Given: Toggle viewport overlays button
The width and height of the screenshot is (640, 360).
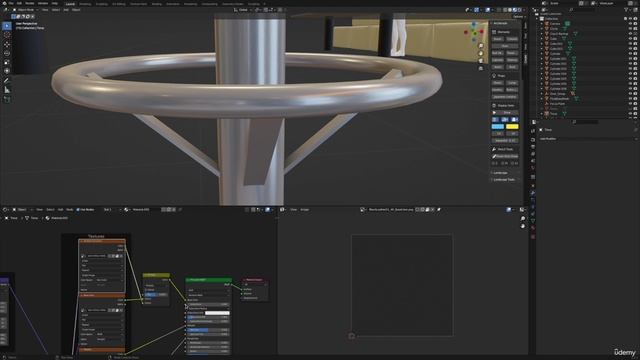Looking at the screenshot, I should point(488,10).
